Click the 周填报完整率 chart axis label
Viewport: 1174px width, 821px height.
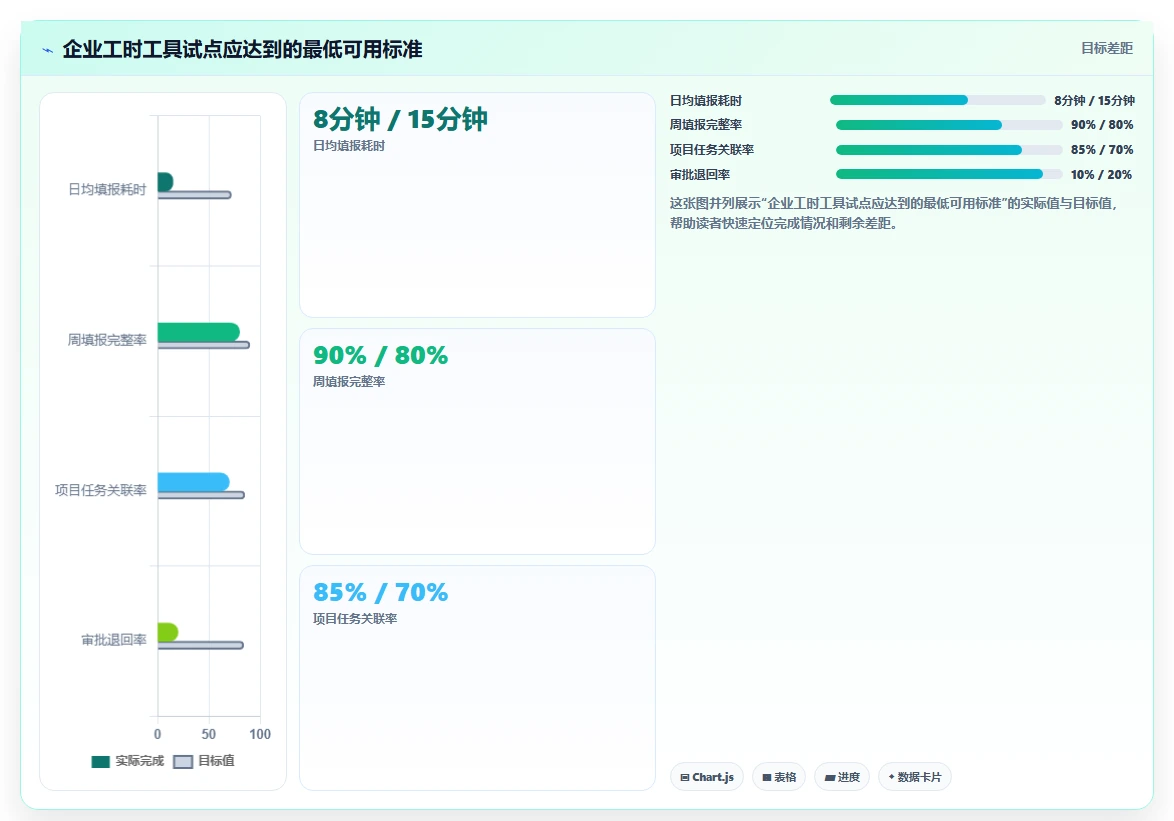(107, 340)
